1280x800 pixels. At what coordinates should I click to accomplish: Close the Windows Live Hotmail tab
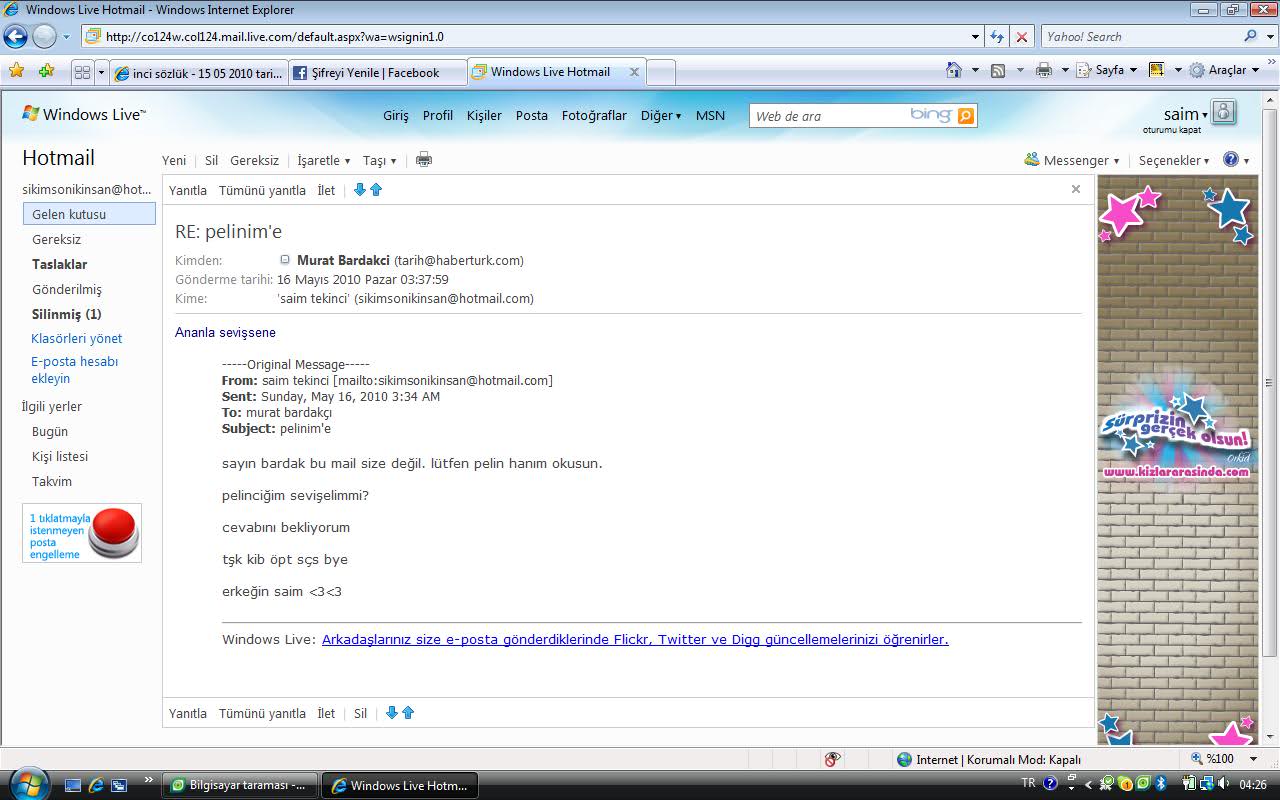(x=634, y=72)
